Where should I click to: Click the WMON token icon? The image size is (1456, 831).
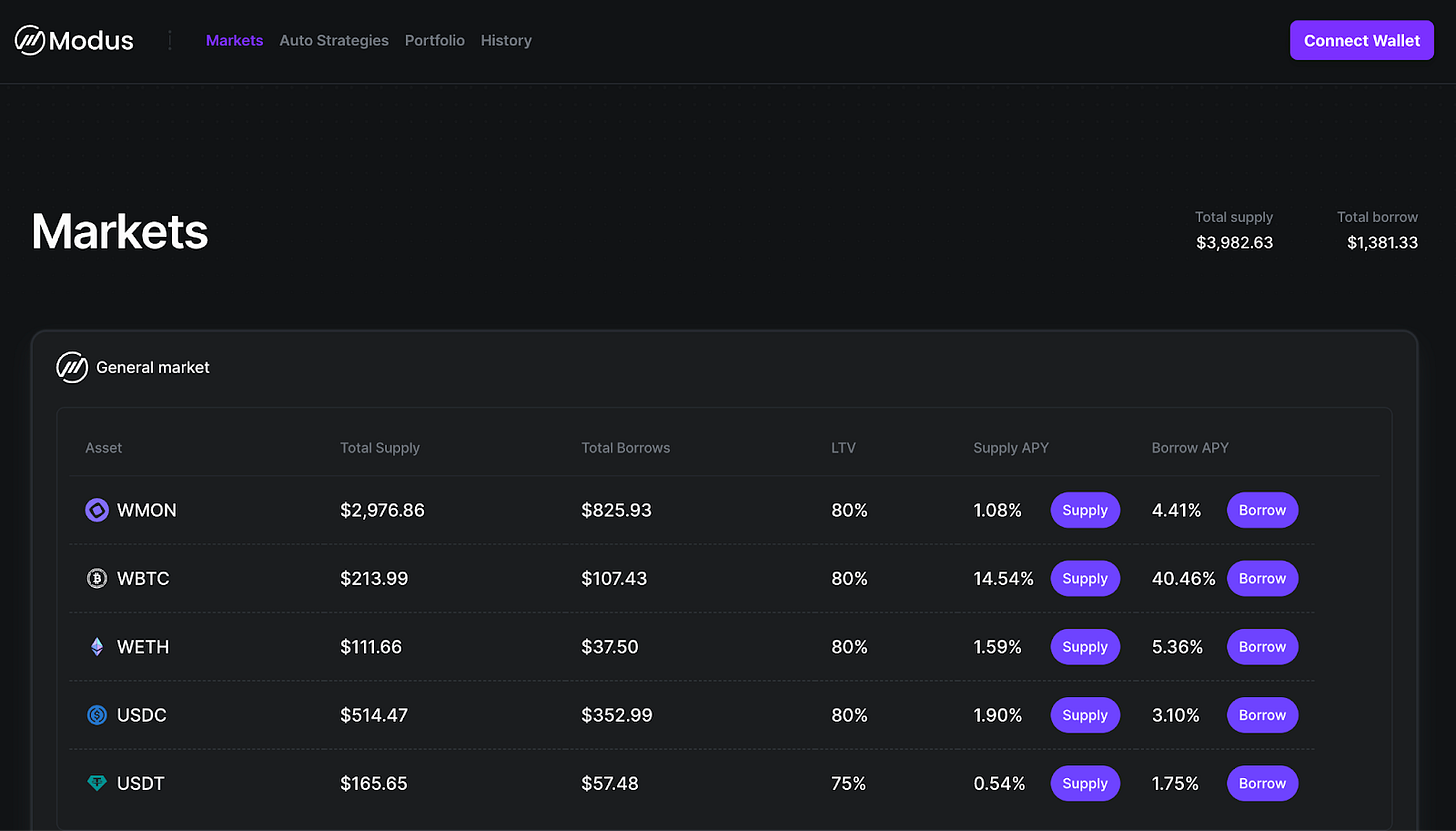tap(96, 510)
